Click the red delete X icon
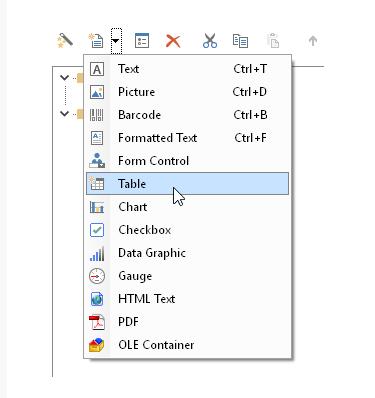The height and width of the screenshot is (398, 375). 173,41
